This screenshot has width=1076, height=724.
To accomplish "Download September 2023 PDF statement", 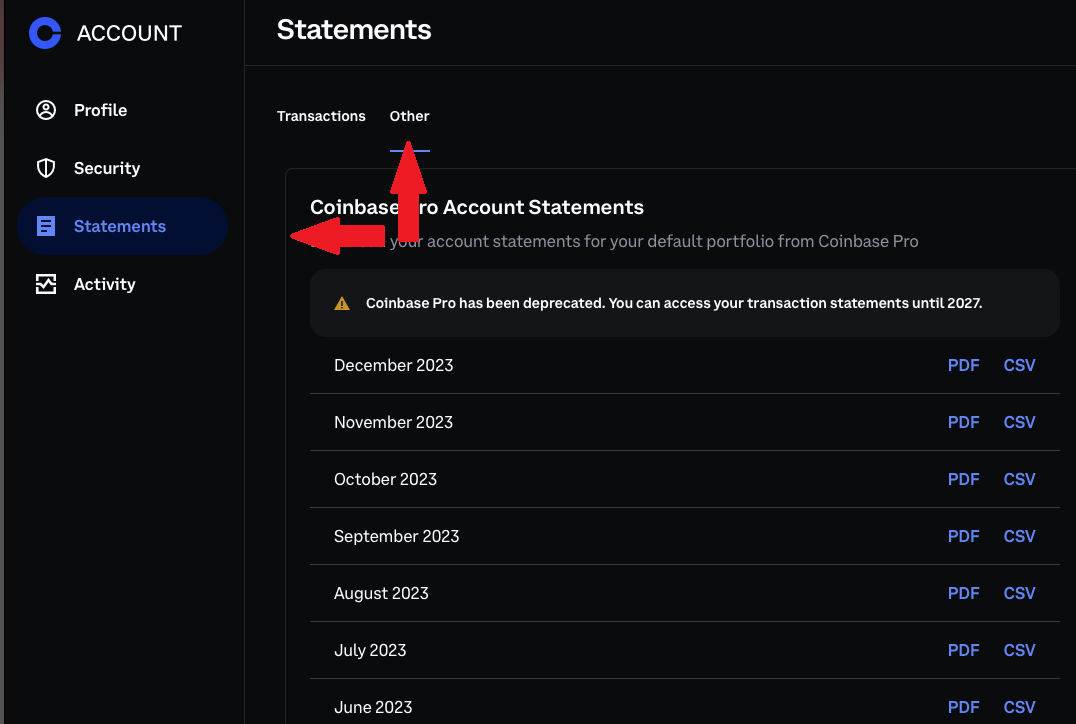I will [x=963, y=536].
